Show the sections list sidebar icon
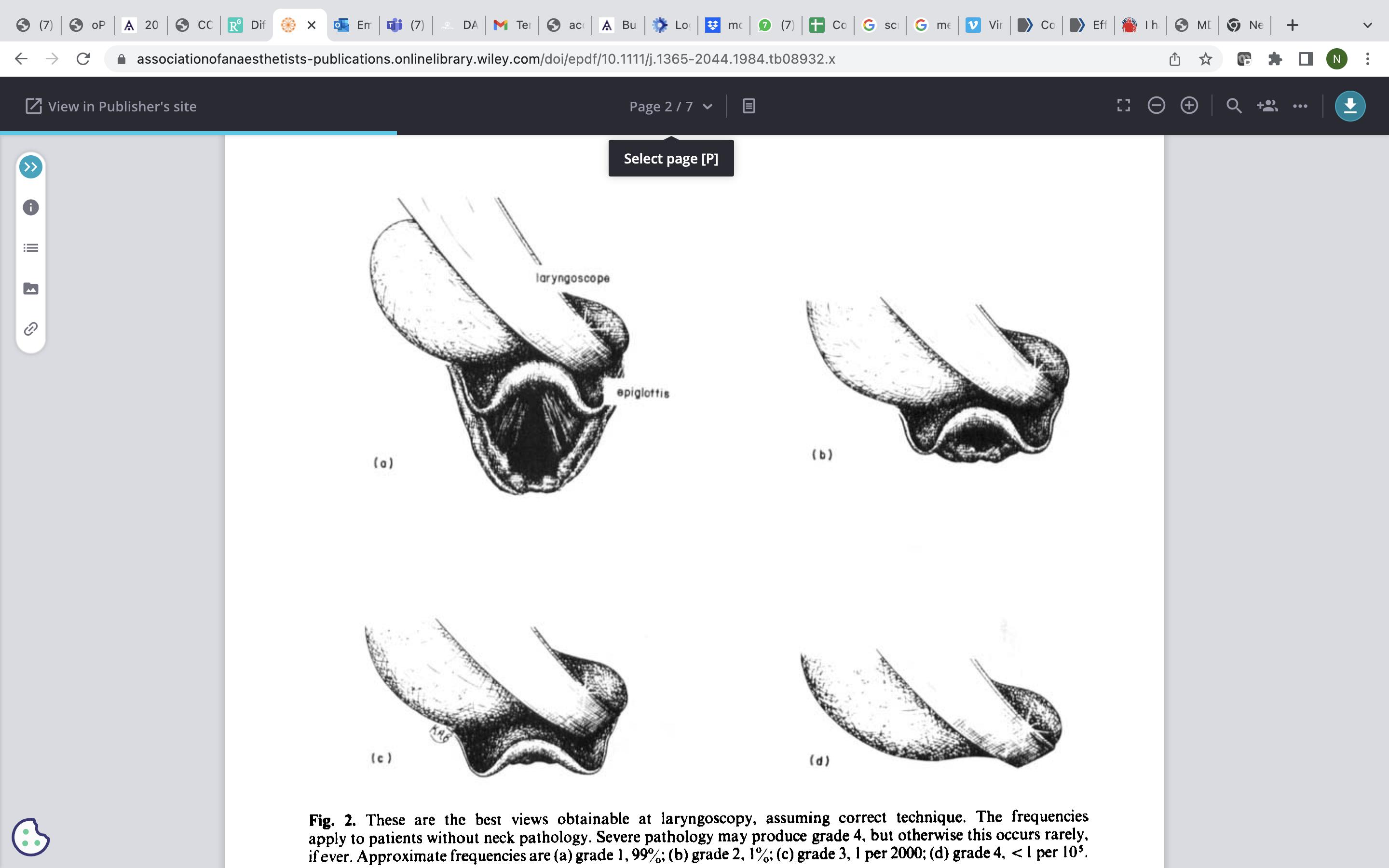This screenshot has height=868, width=1389. tap(31, 248)
